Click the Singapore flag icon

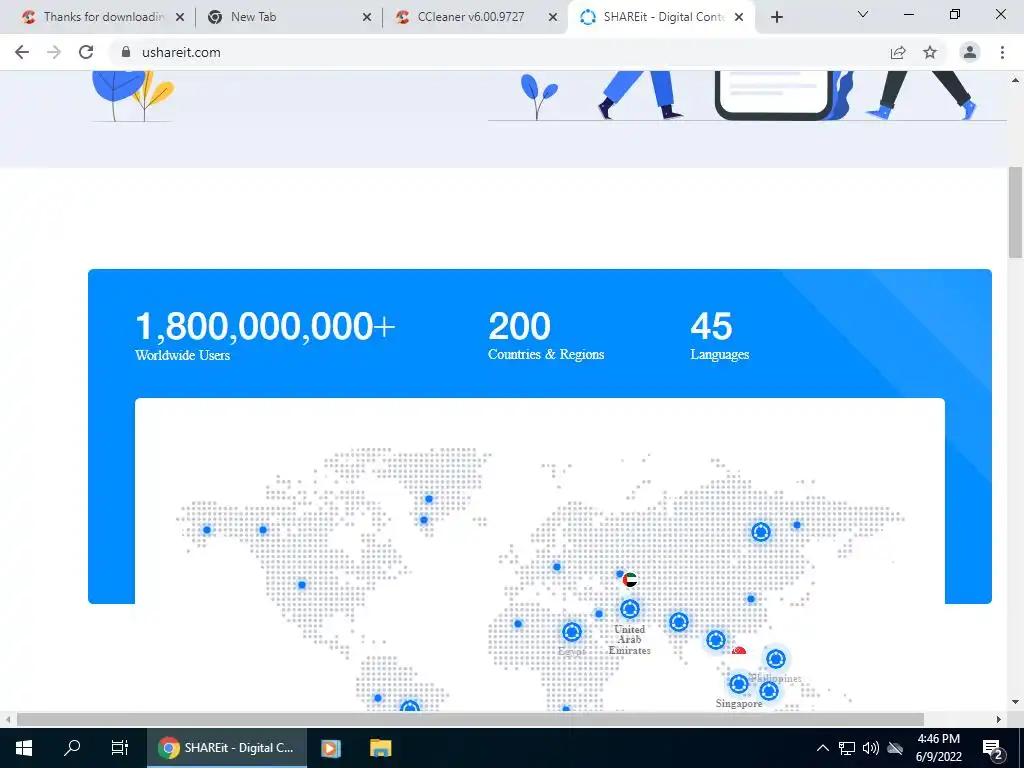click(739, 651)
